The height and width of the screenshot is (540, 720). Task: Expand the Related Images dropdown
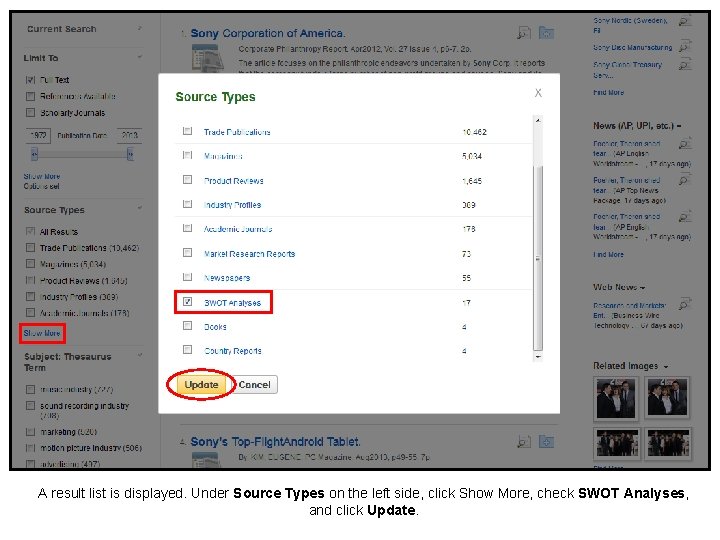(665, 366)
